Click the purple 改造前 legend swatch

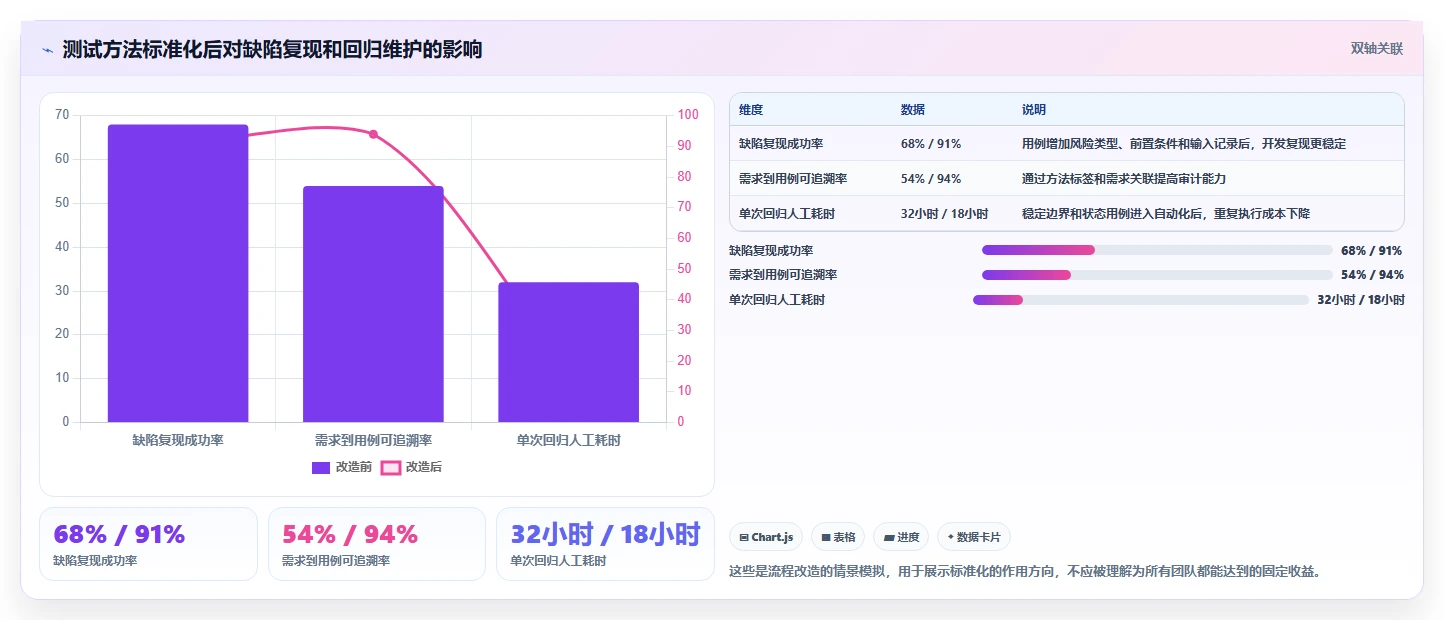(x=321, y=467)
